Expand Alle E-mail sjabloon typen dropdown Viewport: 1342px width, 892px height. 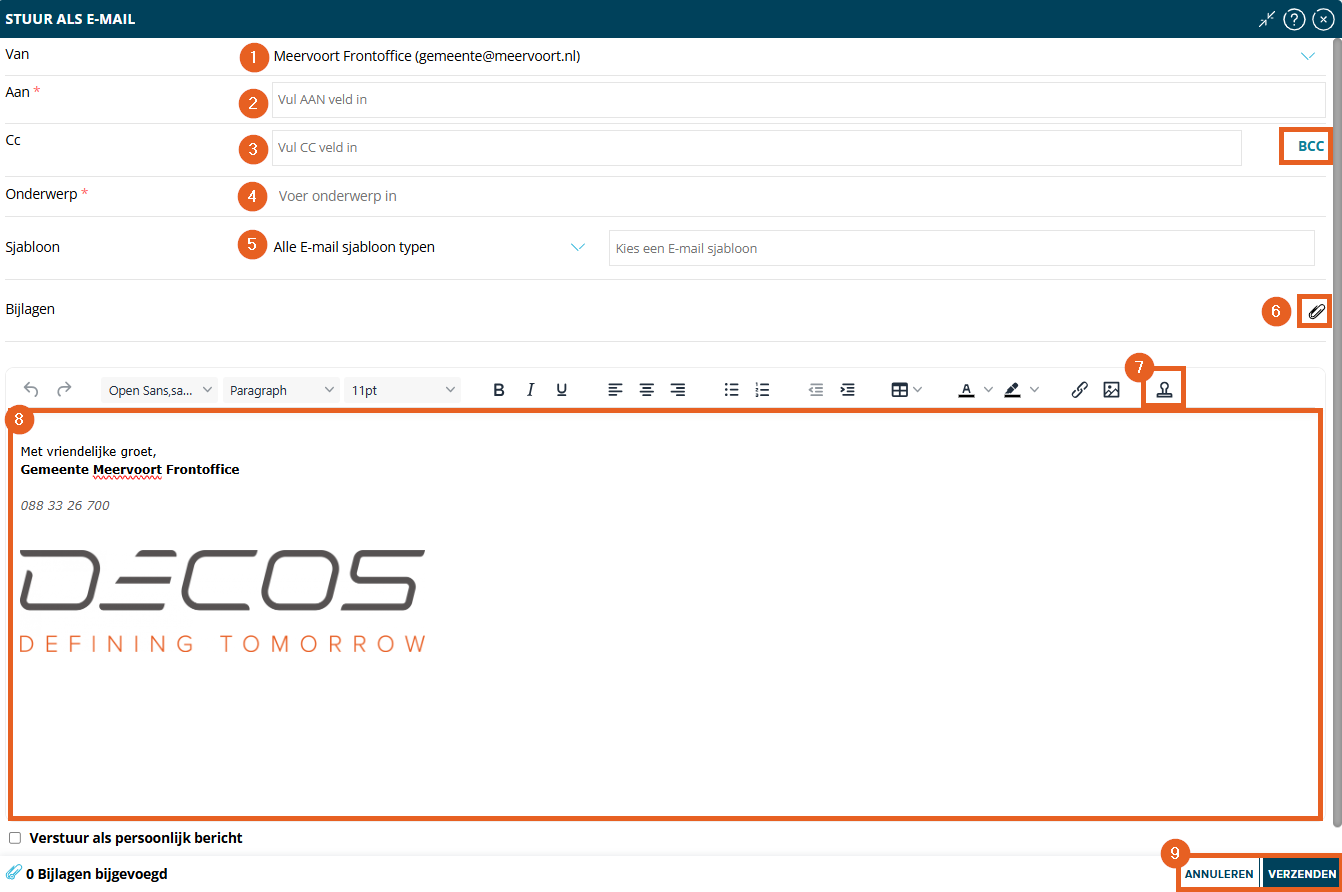tap(577, 247)
